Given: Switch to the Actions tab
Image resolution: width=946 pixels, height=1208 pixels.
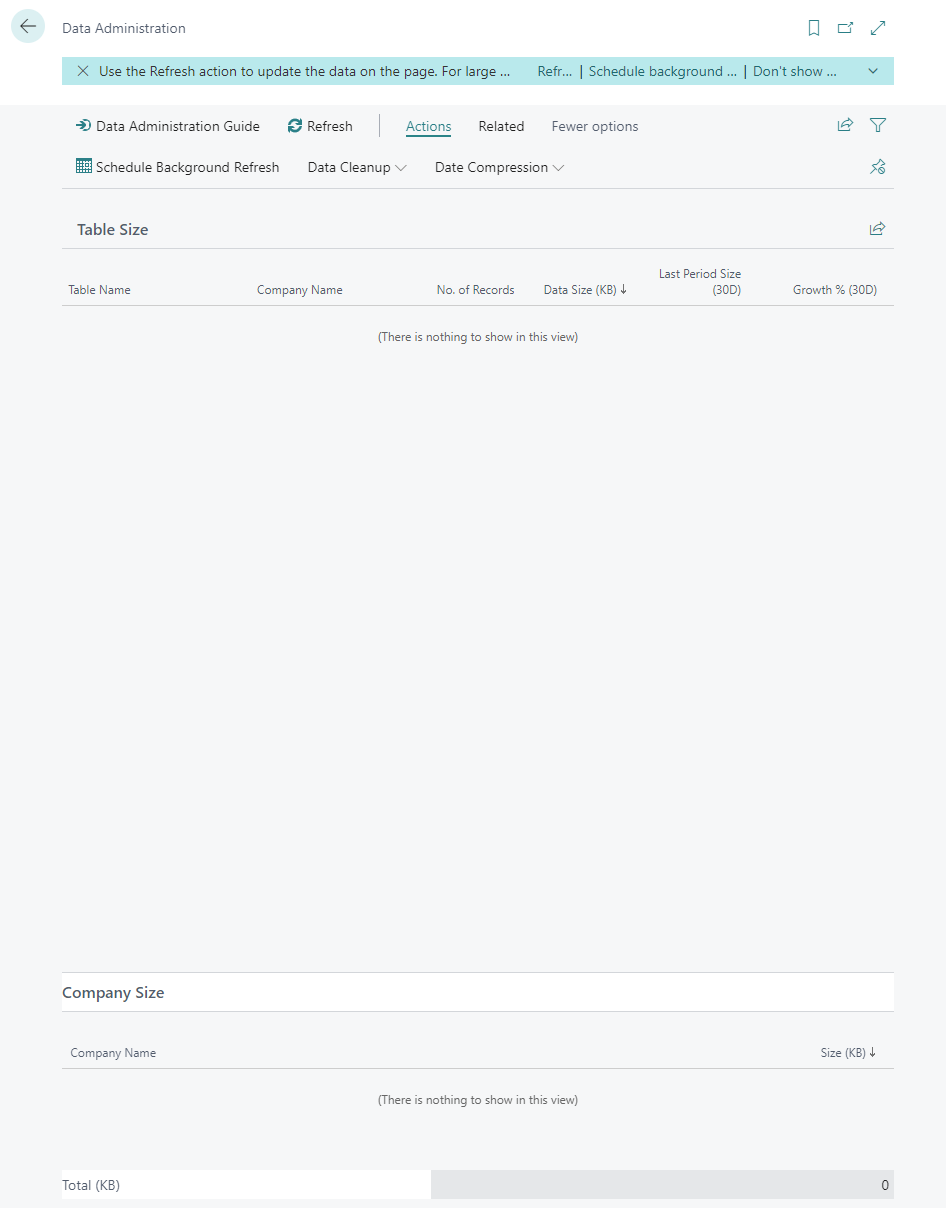Looking at the screenshot, I should (x=429, y=126).
